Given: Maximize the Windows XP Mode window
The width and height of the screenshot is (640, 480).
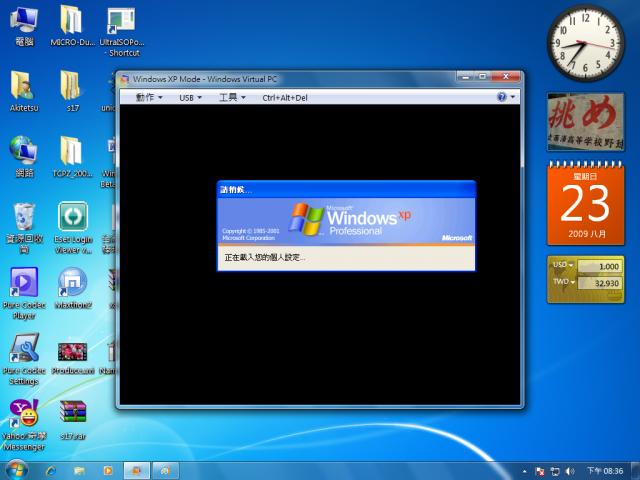Looking at the screenshot, I should pyautogui.click(x=482, y=76).
